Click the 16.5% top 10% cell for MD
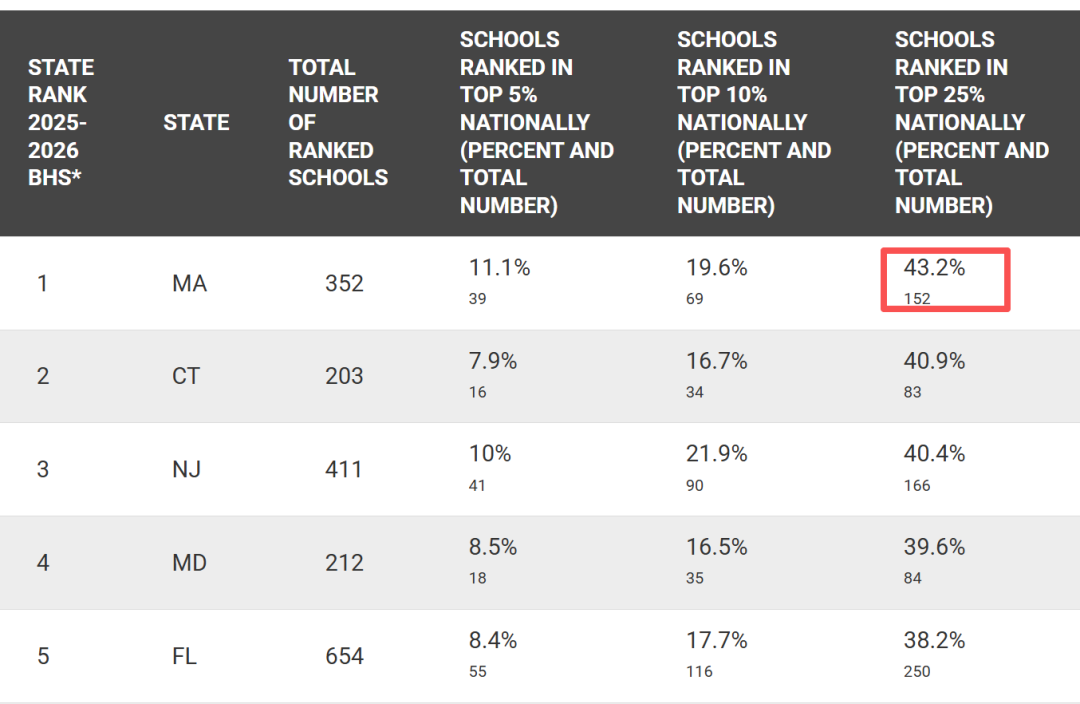The image size is (1080, 704). click(x=716, y=561)
